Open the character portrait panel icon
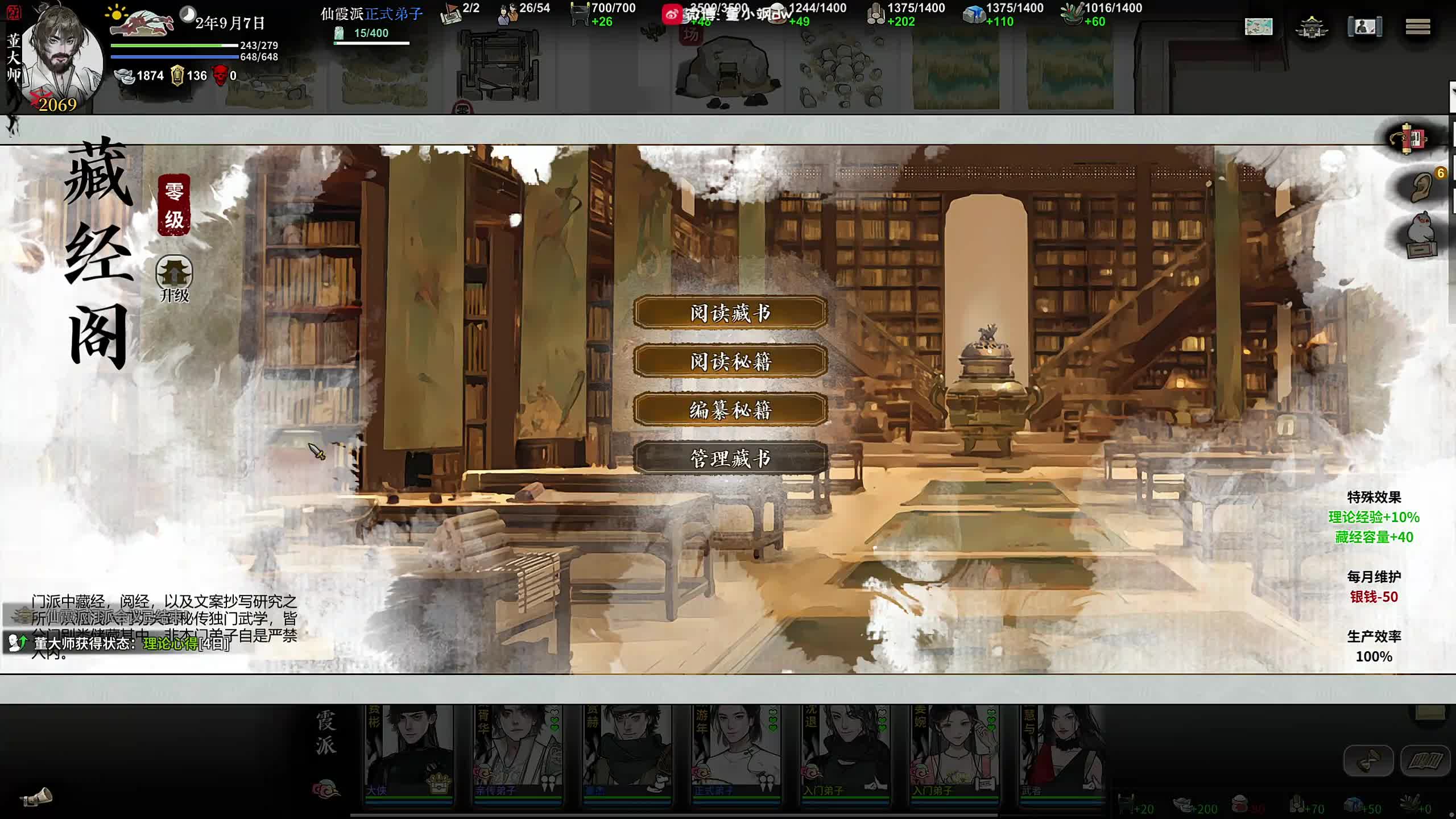This screenshot has height=819, width=1456. (x=1364, y=27)
